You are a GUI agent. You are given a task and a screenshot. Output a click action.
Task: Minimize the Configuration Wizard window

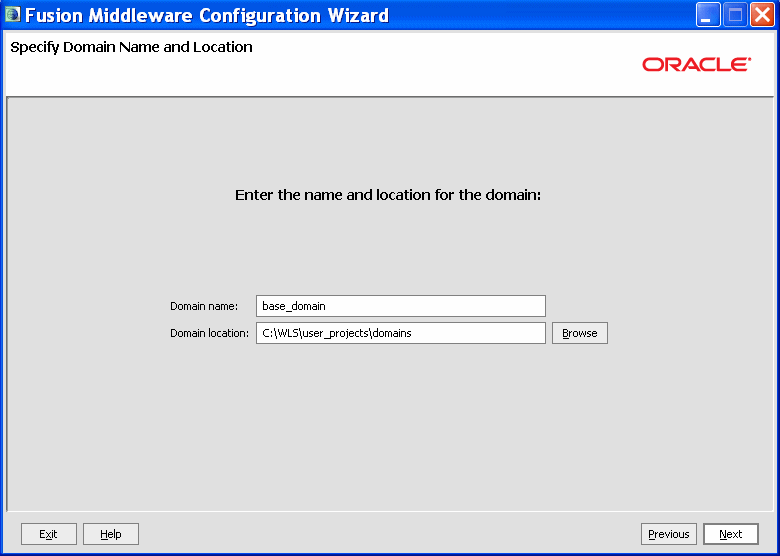pos(708,15)
